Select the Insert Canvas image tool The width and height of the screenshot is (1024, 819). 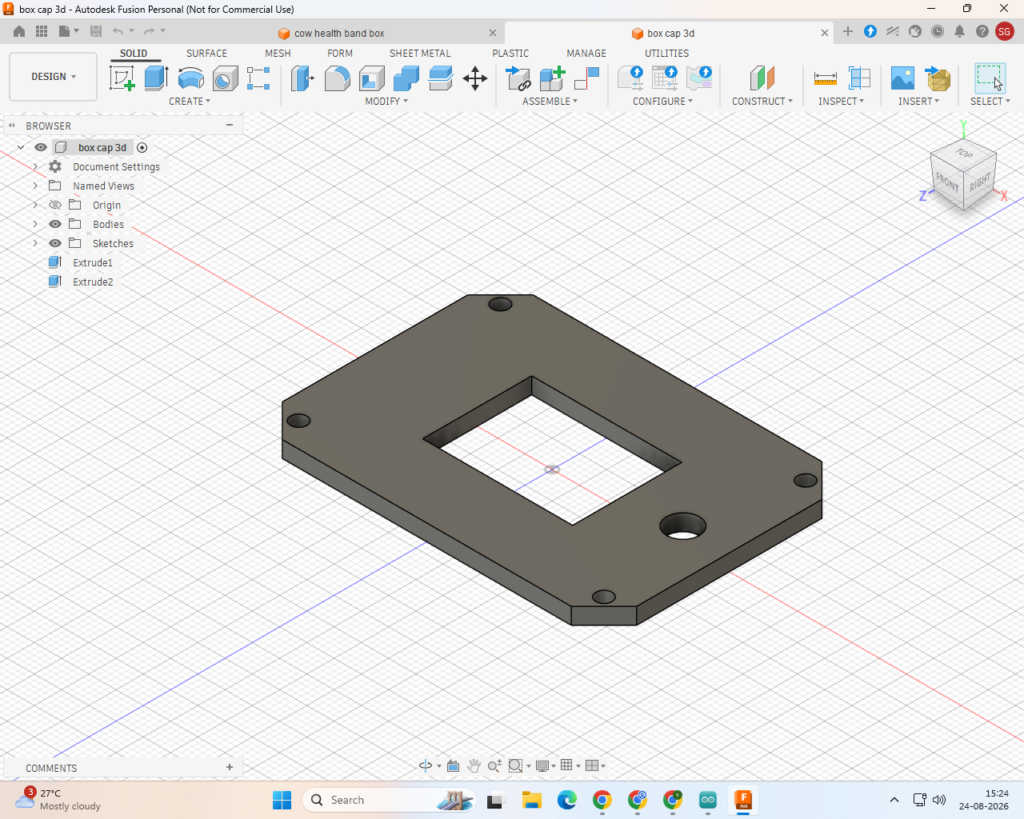coord(903,78)
